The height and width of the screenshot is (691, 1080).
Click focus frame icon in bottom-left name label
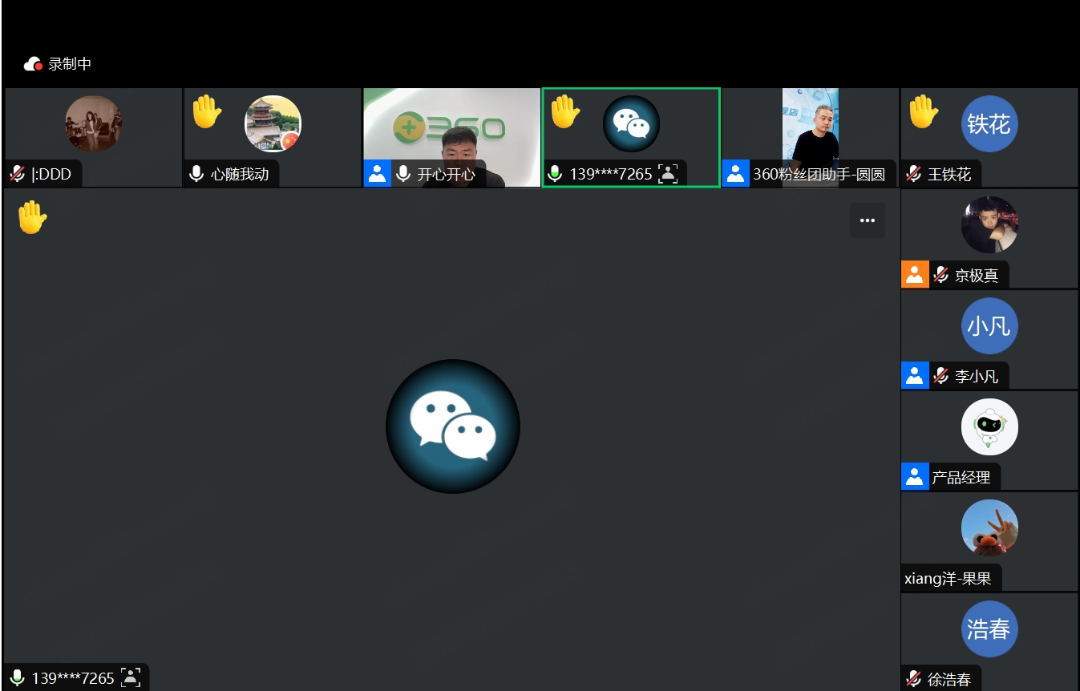pyautogui.click(x=130, y=678)
